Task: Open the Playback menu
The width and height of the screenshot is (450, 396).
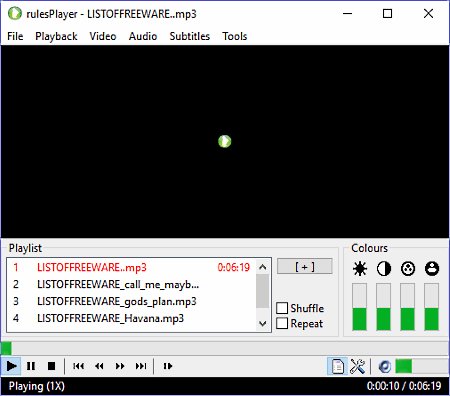Action: (x=56, y=36)
